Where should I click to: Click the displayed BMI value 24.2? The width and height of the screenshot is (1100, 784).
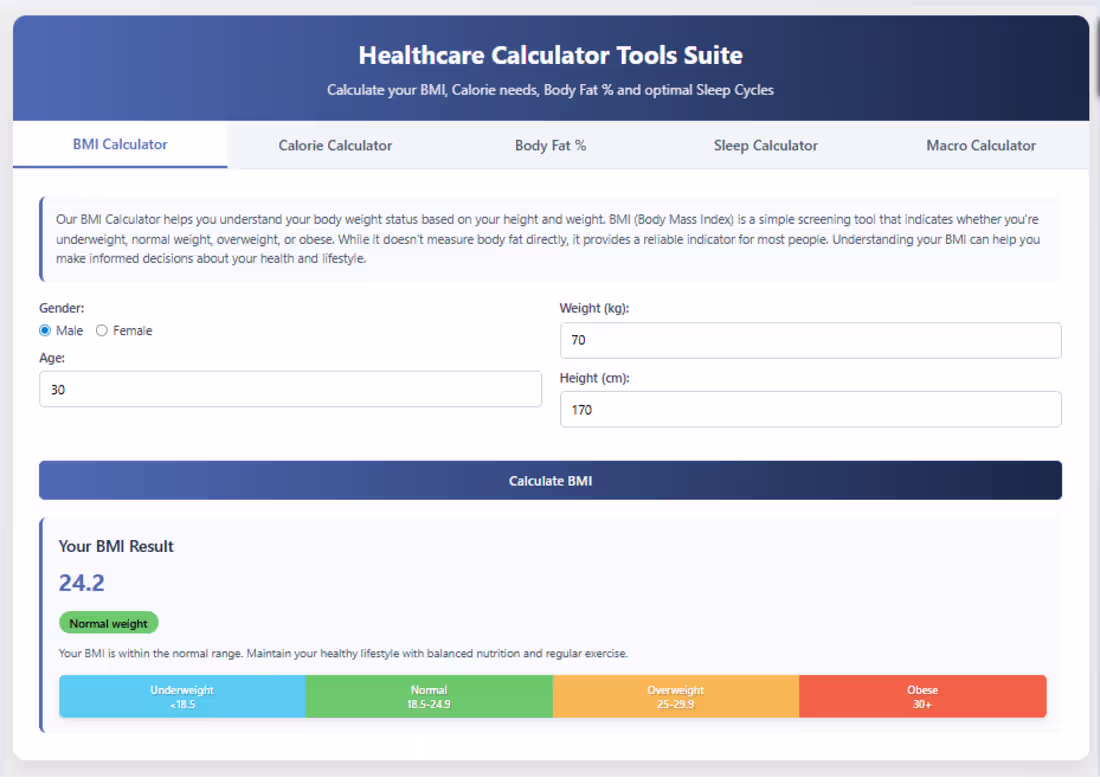point(81,582)
